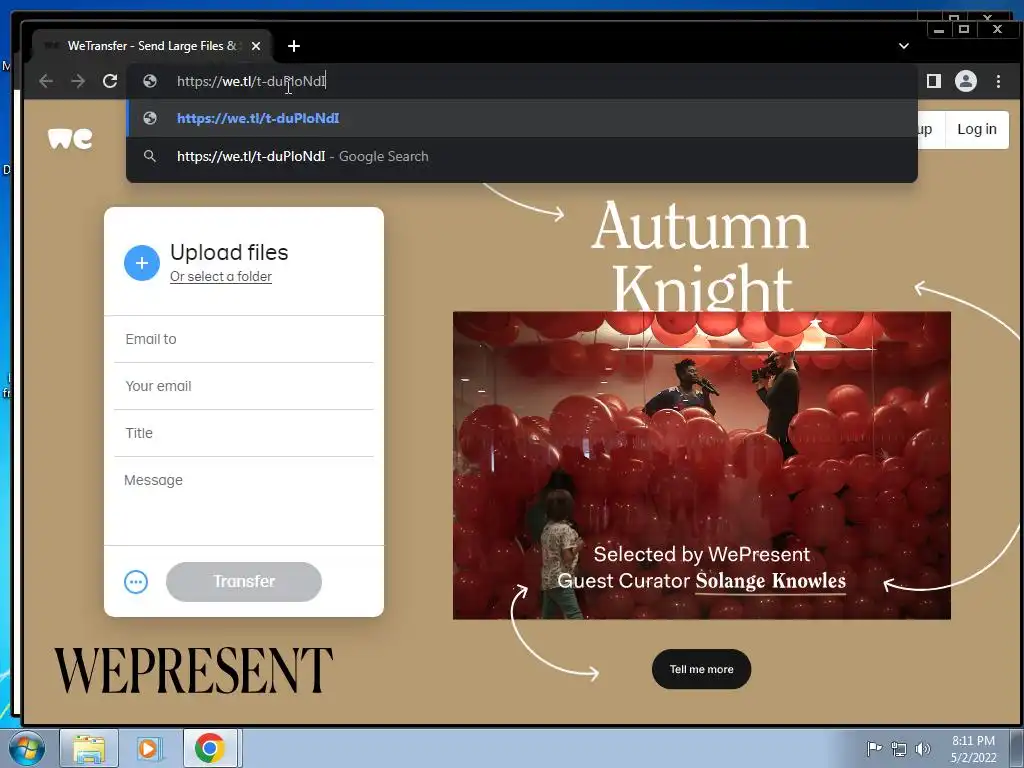The height and width of the screenshot is (768, 1024).
Task: Launch Windows Media Player from the taskbar
Action: point(149,748)
